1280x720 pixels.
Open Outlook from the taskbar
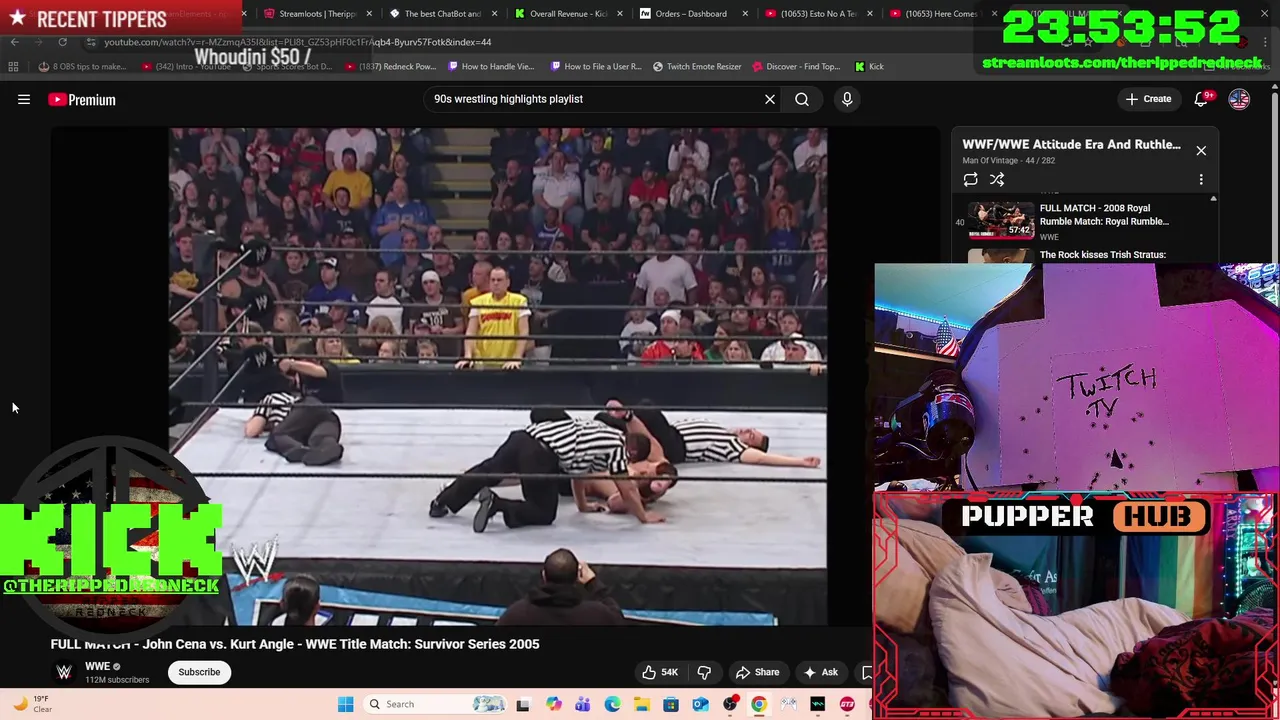(x=700, y=704)
